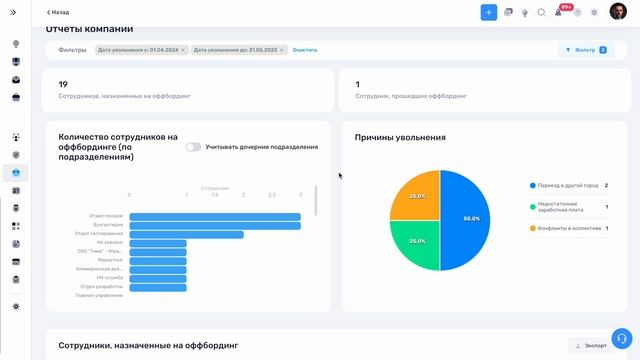
Task: Click the Экспорт button
Action: pos(591,346)
